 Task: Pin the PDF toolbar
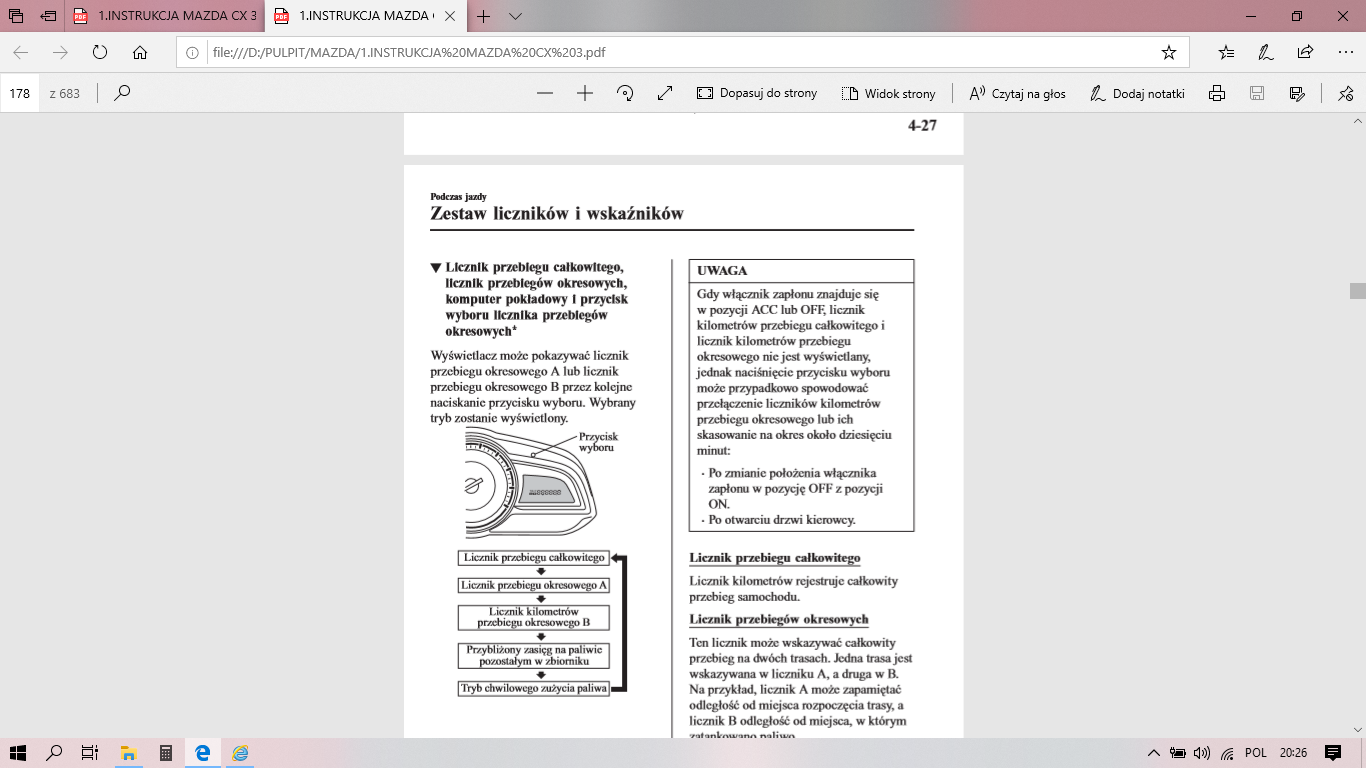pos(1345,93)
